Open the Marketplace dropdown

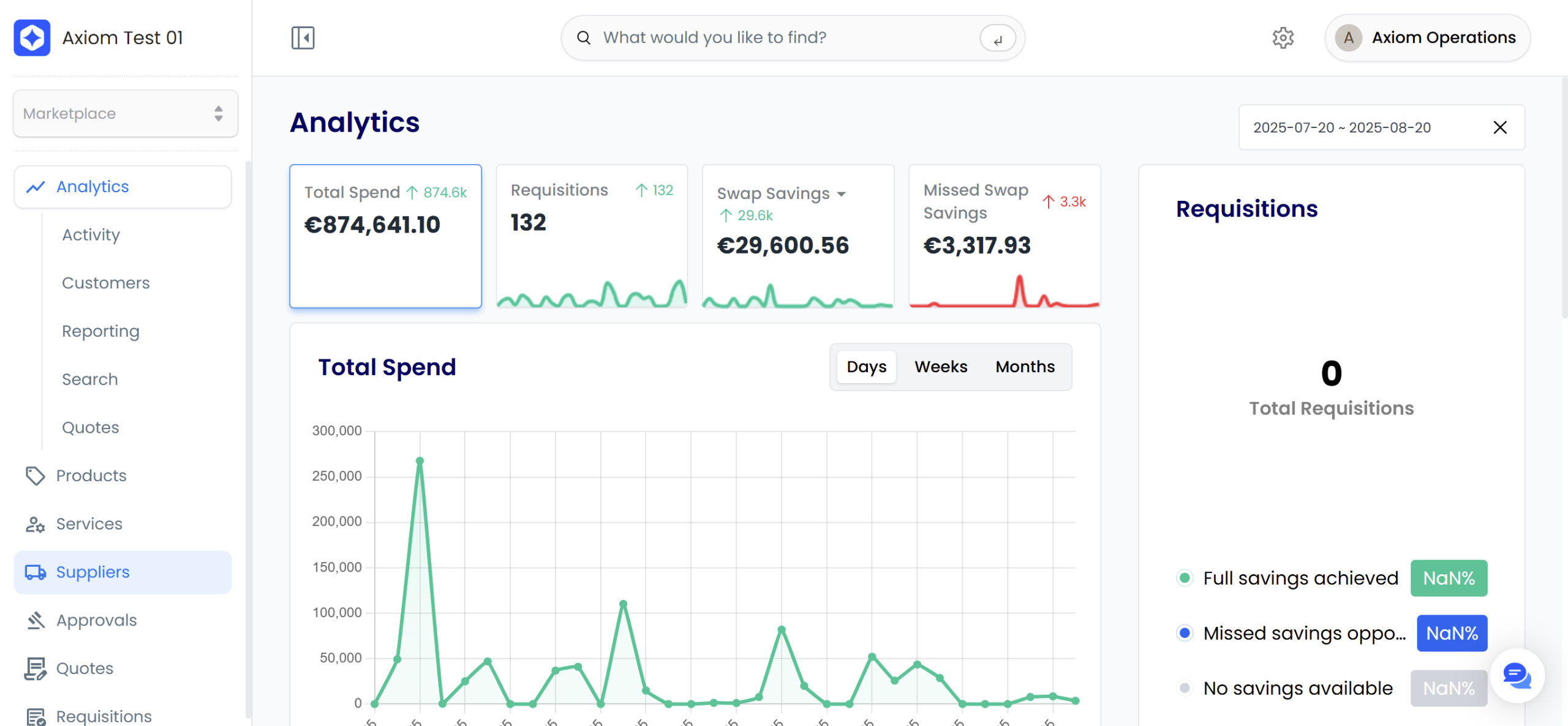pos(126,114)
